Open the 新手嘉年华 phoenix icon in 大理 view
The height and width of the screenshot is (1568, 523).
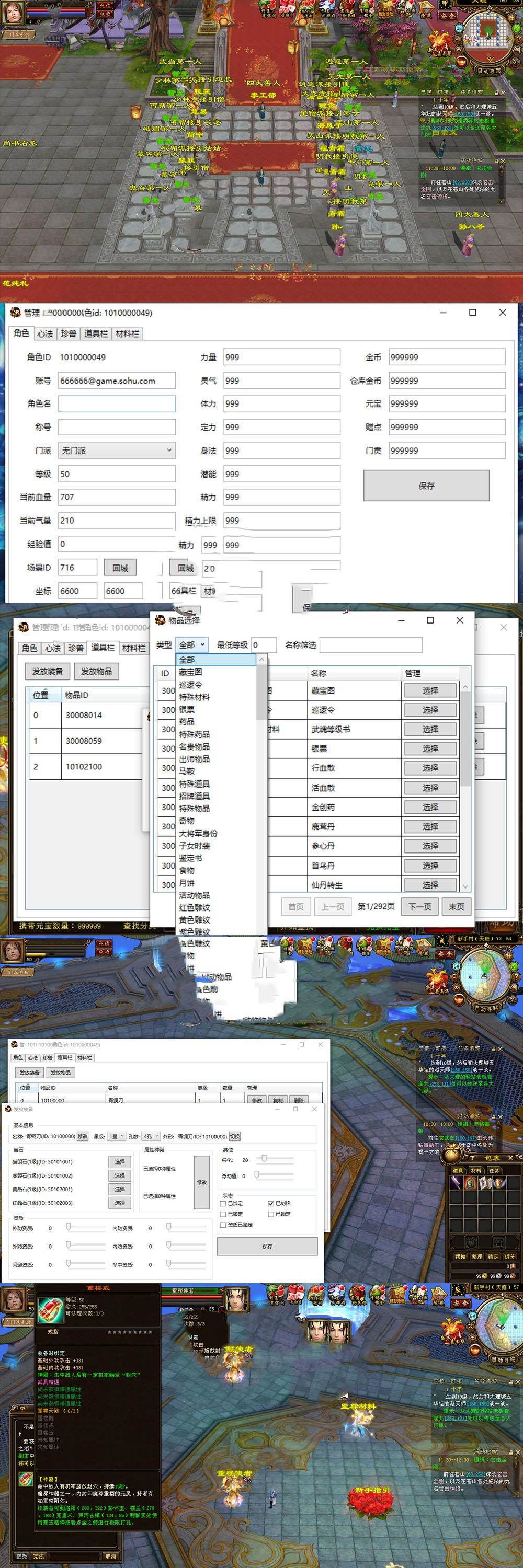pos(440,44)
